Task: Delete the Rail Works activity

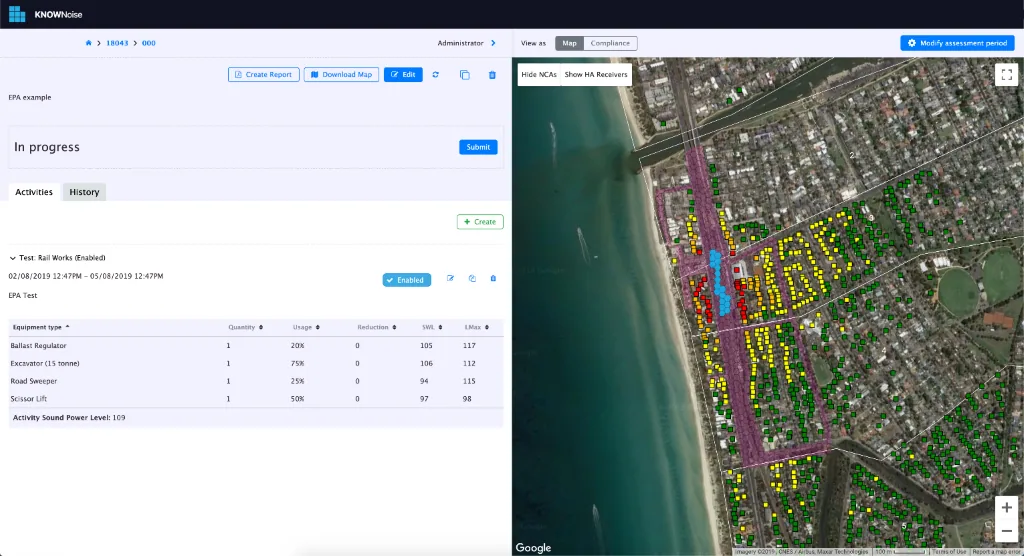Action: [x=493, y=278]
